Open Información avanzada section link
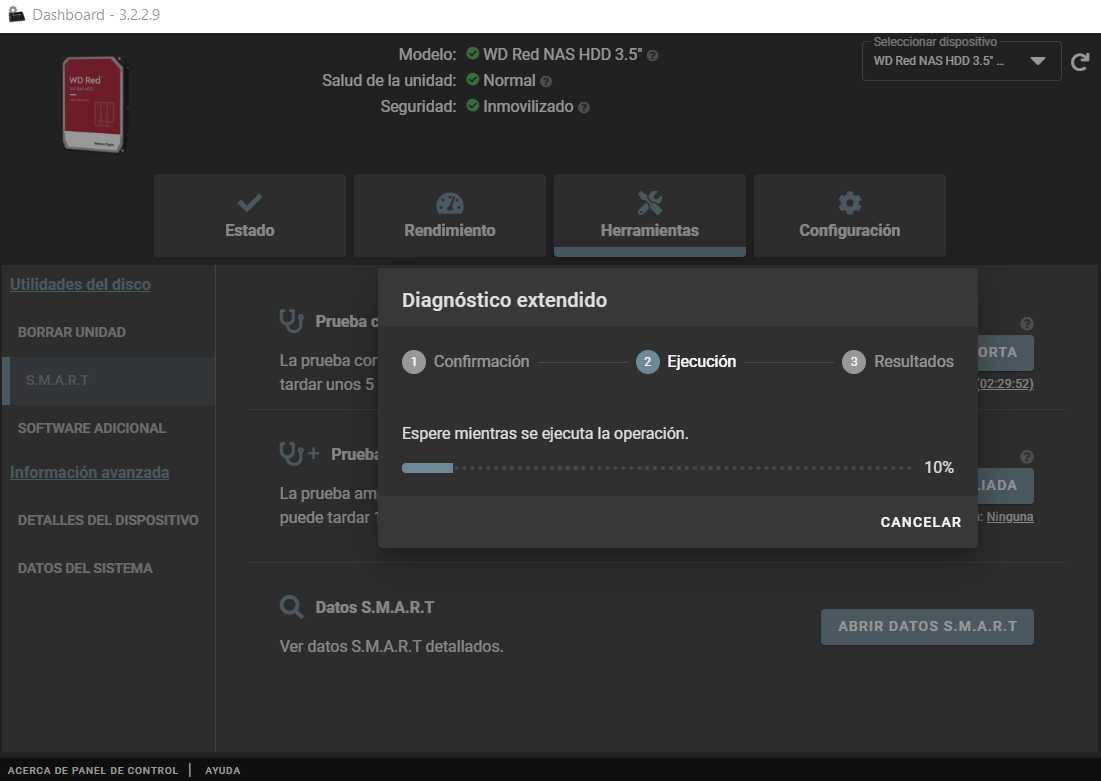The width and height of the screenshot is (1101, 781). tap(89, 473)
